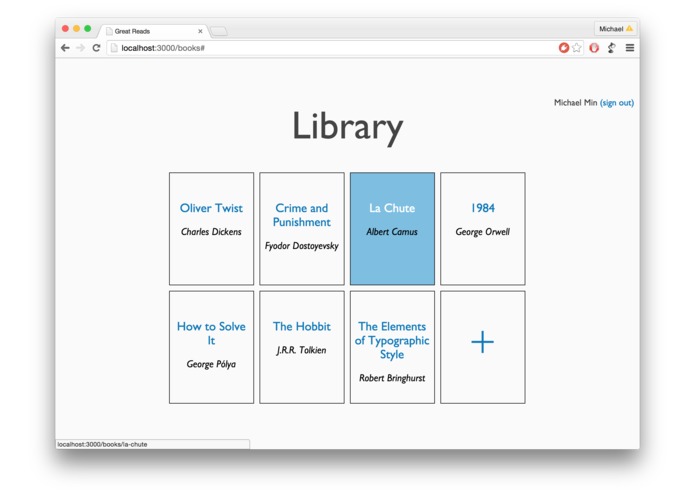Click the Library page heading
The height and width of the screenshot is (494, 695).
348,127
